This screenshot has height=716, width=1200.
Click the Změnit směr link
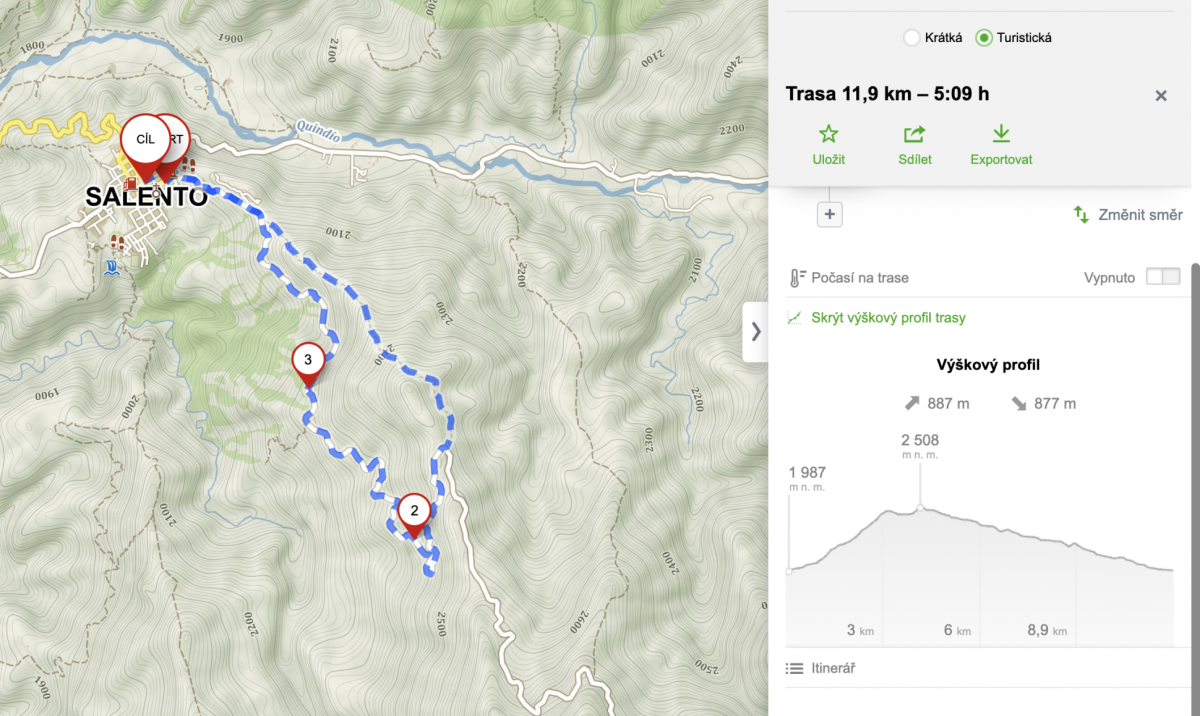pos(1140,215)
